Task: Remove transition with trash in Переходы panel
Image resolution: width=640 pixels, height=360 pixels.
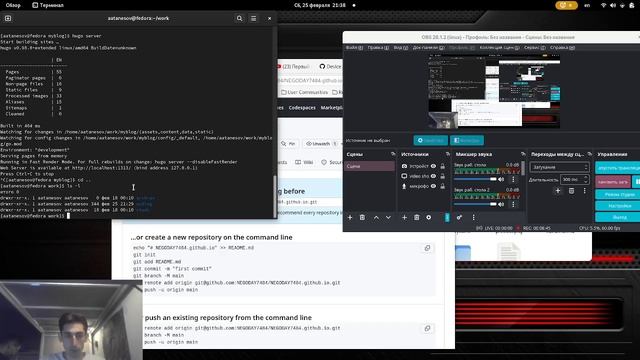Action: (571, 191)
